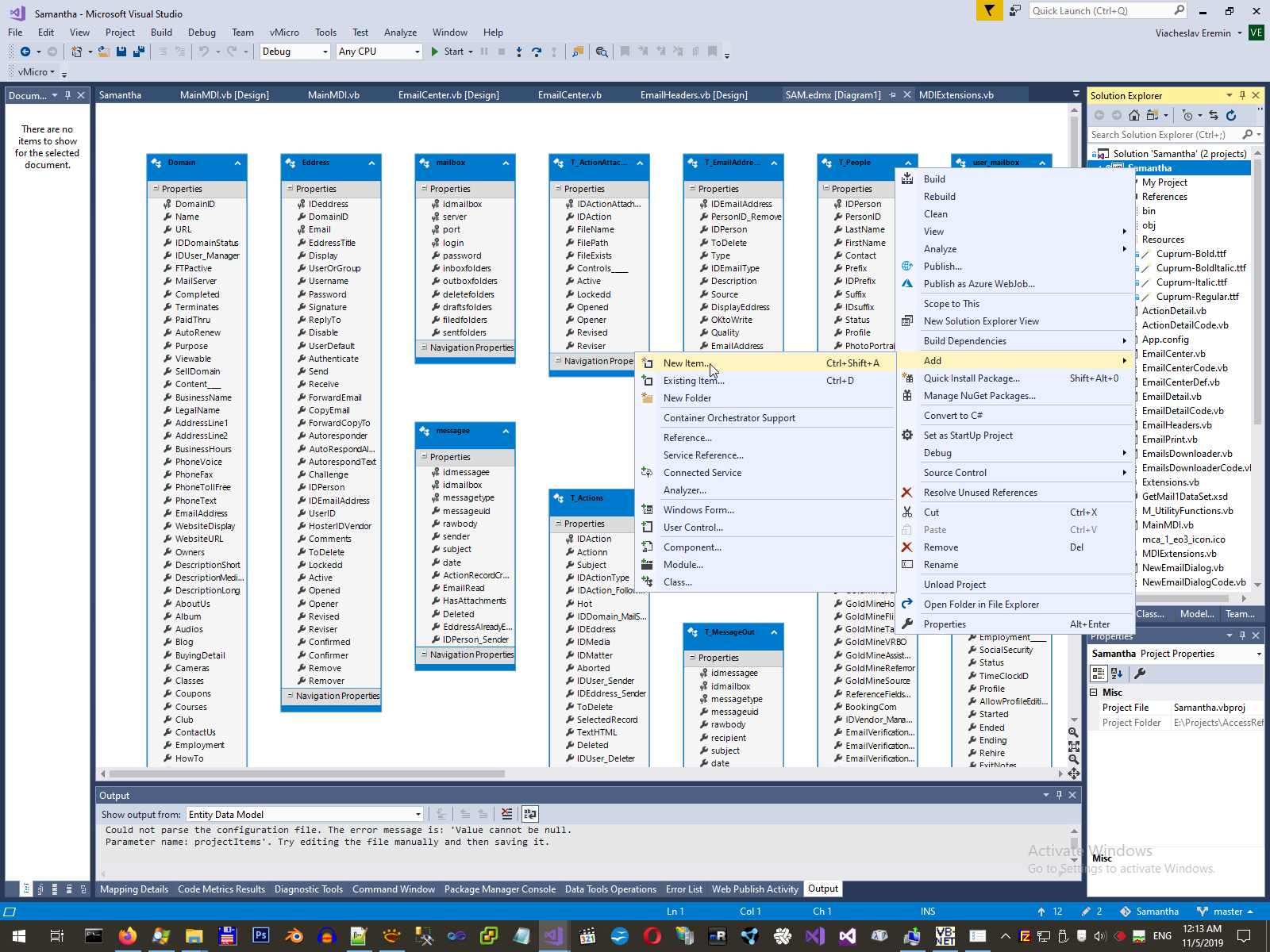The image size is (1270, 952).
Task: Open Task View on the taskbar
Action: (56, 936)
